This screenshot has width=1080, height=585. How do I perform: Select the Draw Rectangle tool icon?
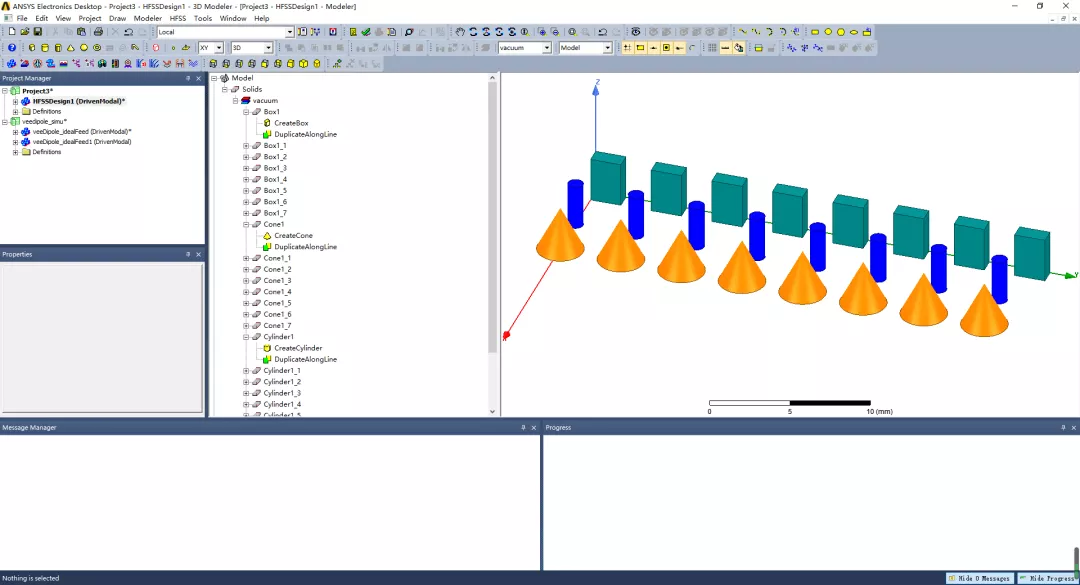[x=815, y=32]
